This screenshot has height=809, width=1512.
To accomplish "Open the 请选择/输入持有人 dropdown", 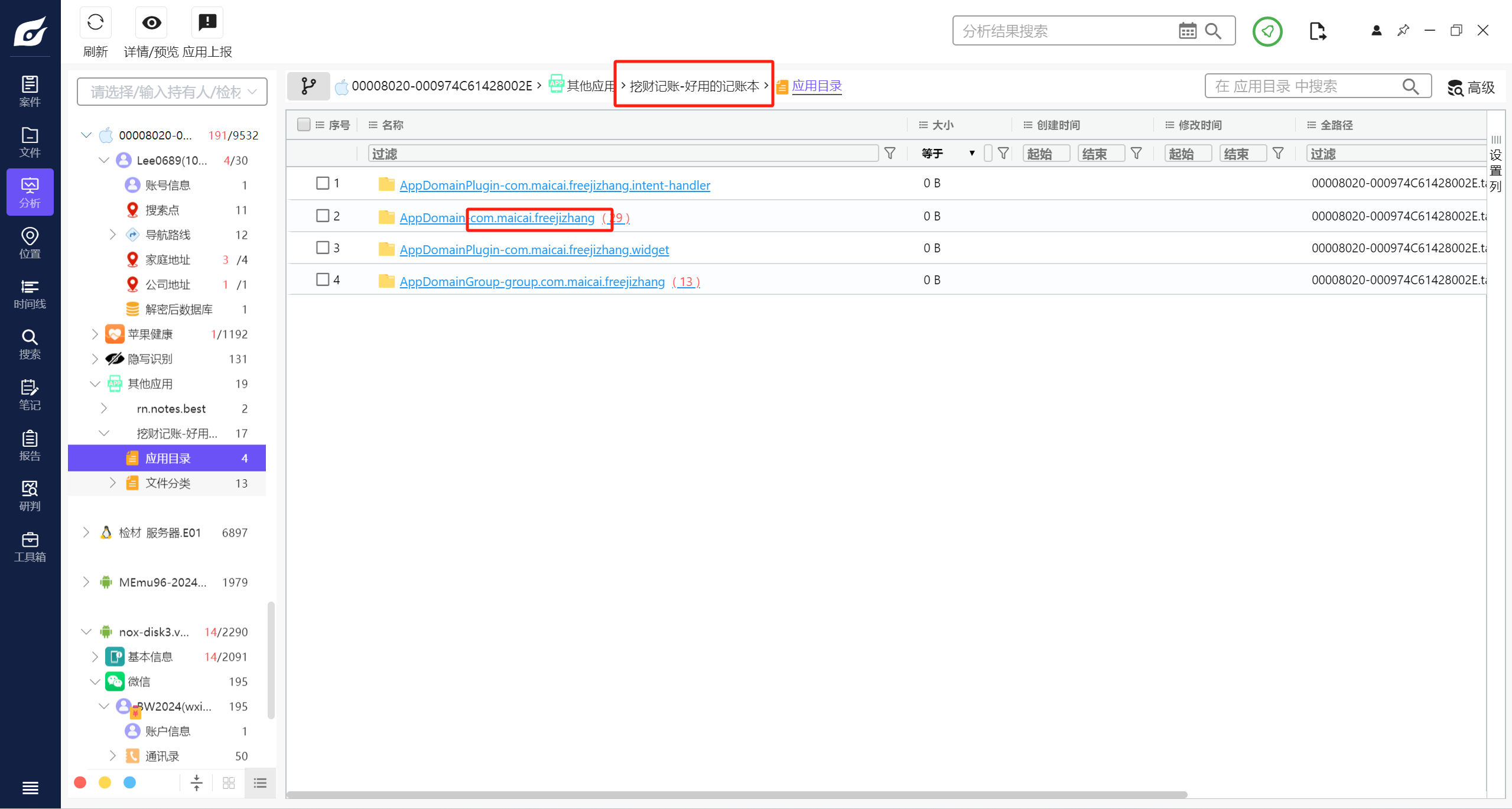I will point(171,92).
